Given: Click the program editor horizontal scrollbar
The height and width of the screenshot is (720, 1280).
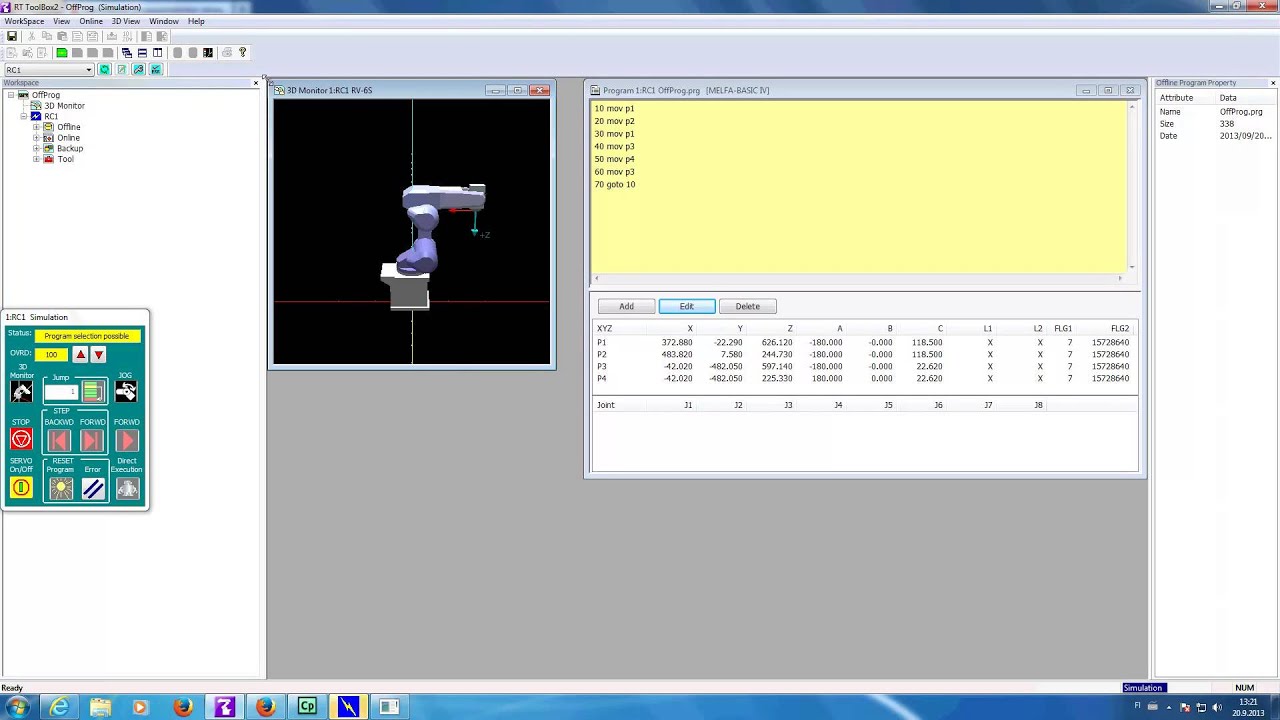Looking at the screenshot, I should point(859,279).
